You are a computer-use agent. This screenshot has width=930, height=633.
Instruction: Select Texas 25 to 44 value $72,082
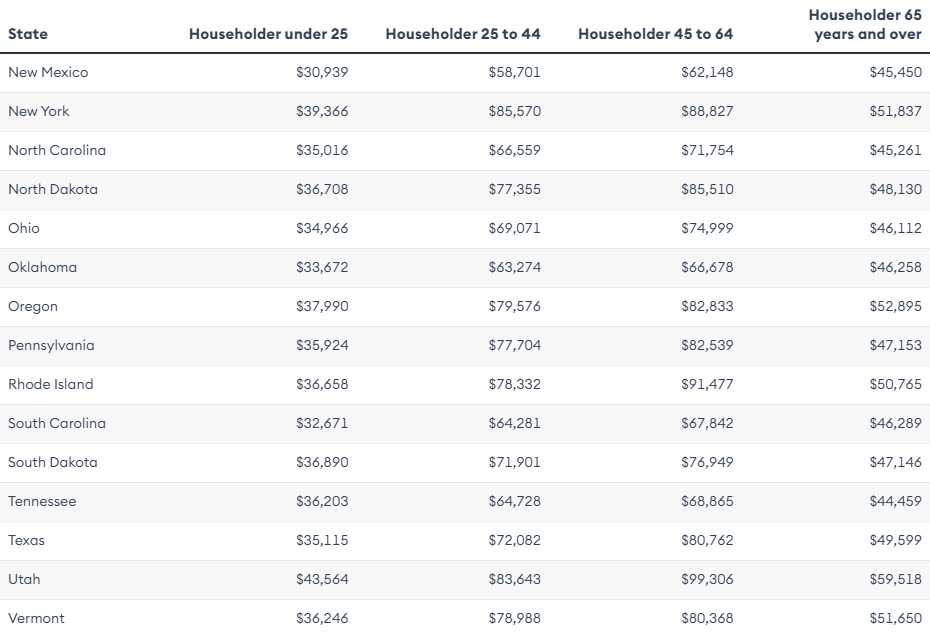tap(514, 540)
